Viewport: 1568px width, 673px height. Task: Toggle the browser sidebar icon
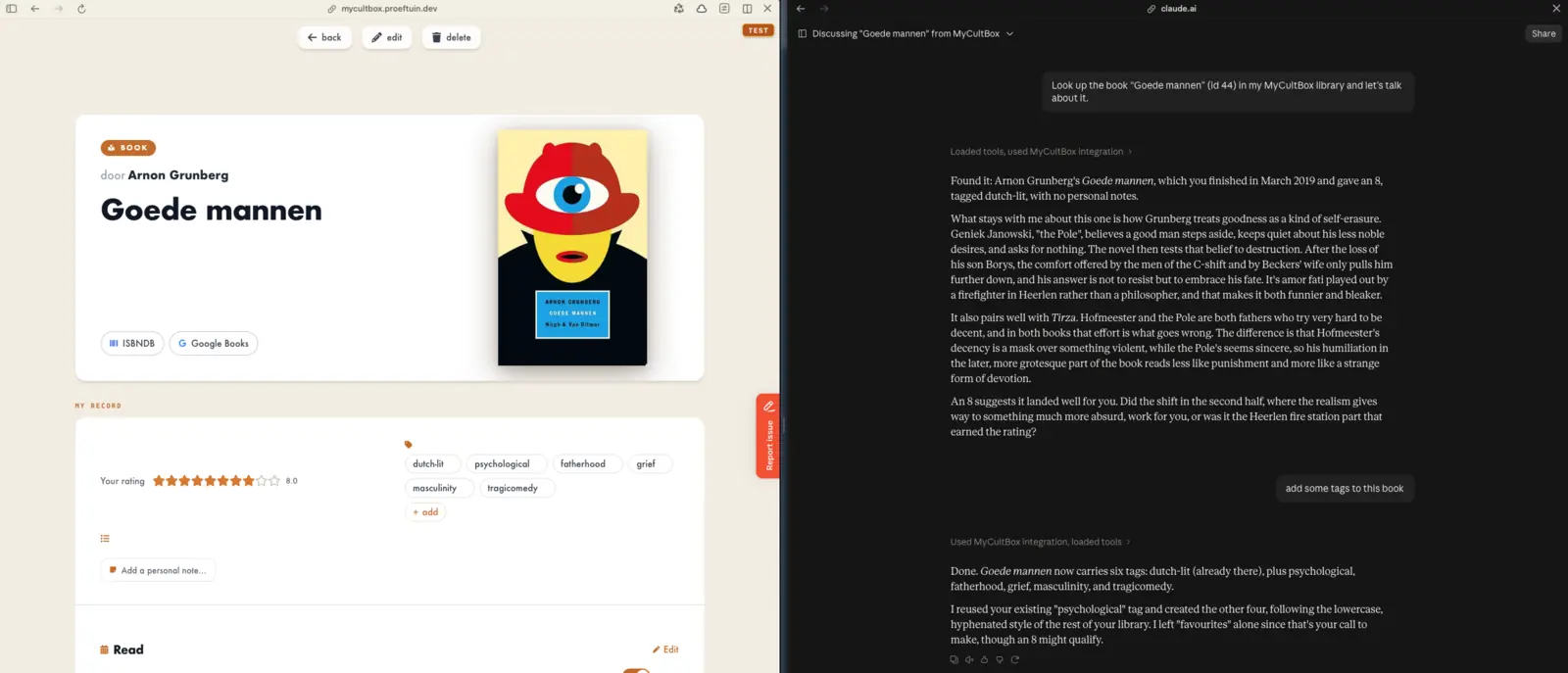[x=12, y=9]
